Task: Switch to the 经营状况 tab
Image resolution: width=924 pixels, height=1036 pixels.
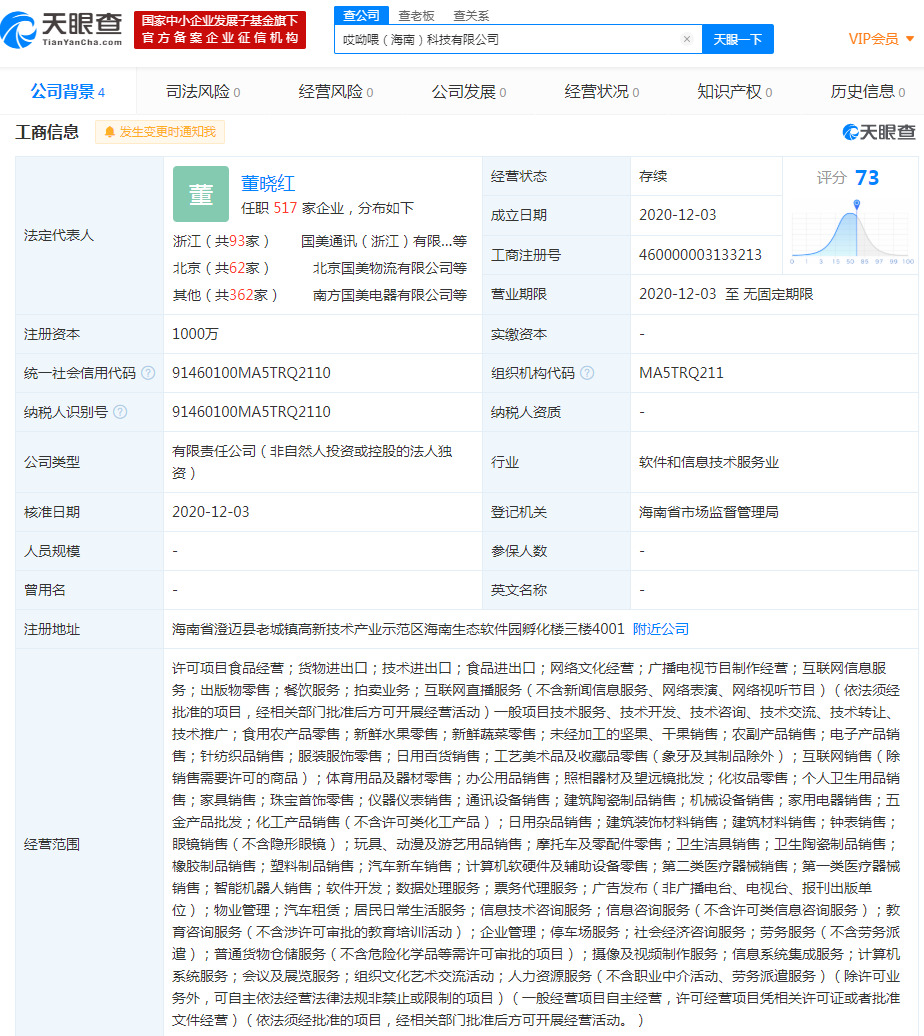Action: pos(601,91)
